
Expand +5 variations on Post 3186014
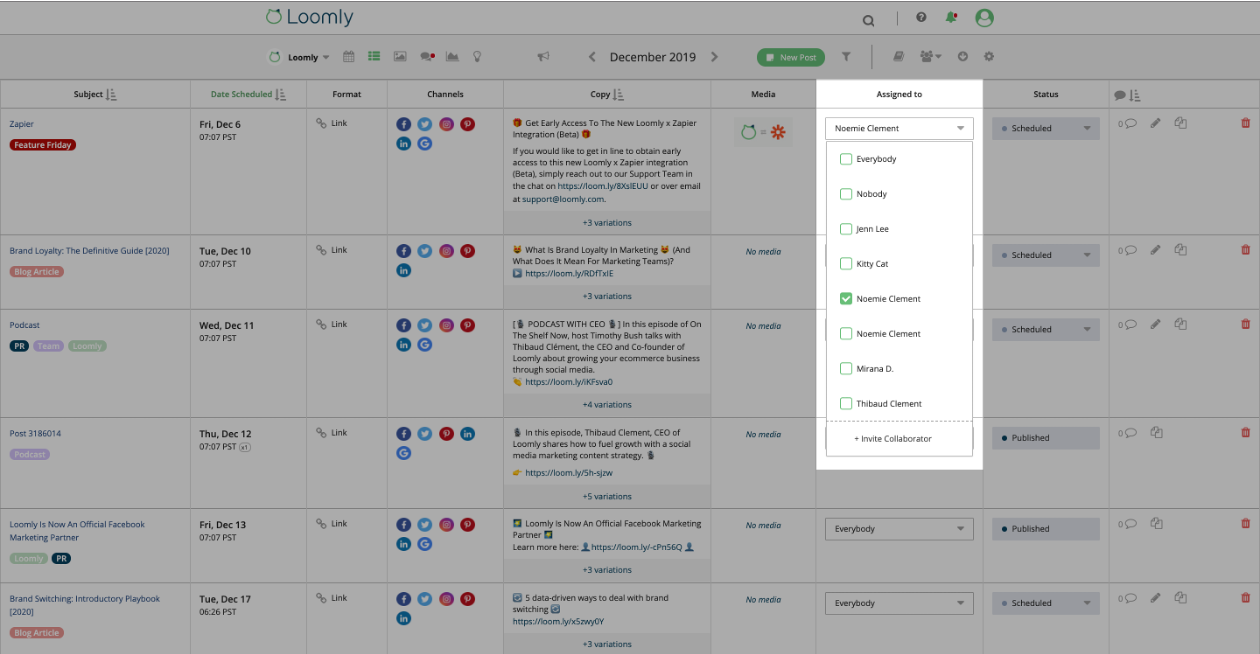tap(607, 496)
